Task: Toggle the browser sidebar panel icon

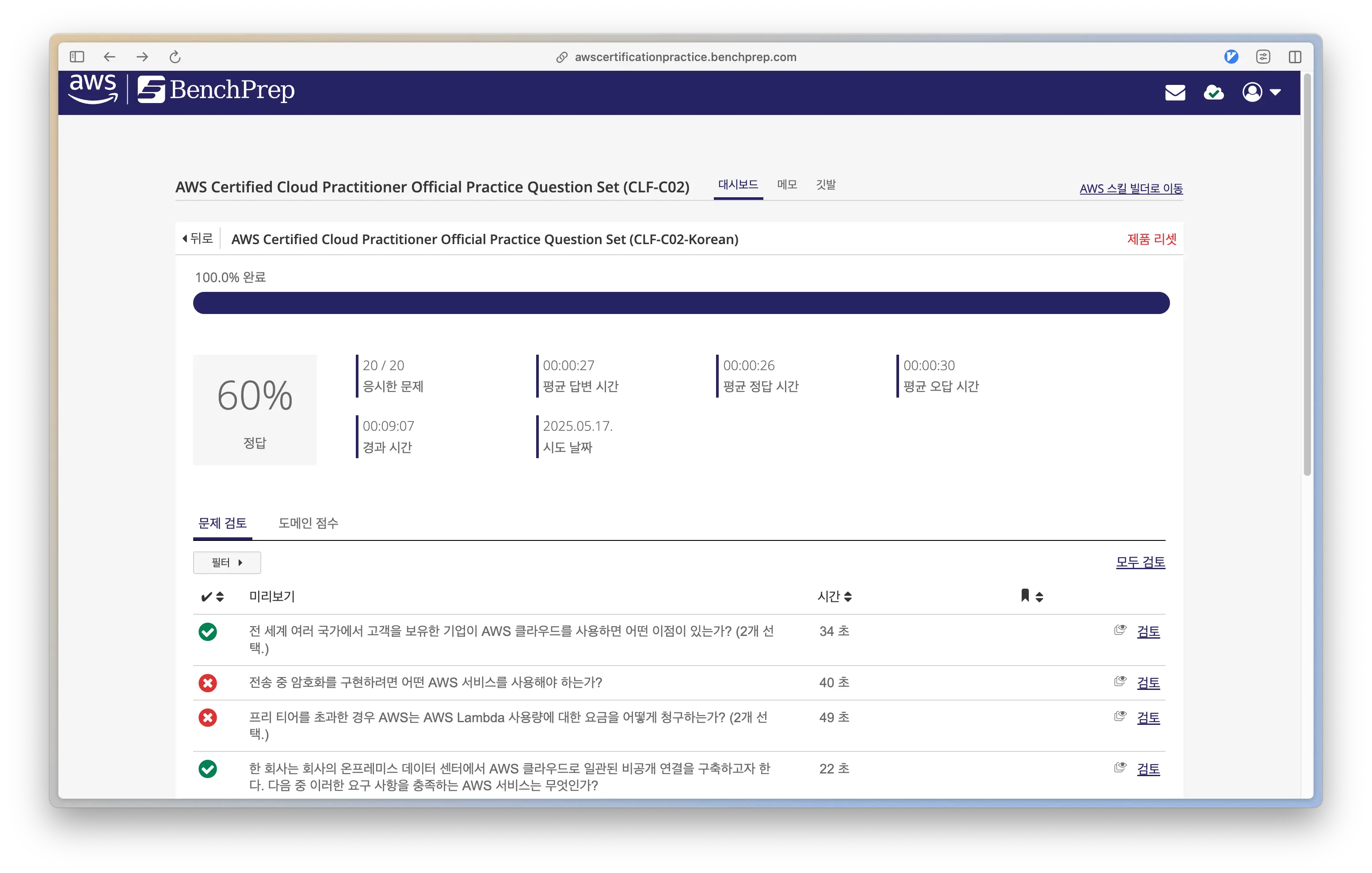Action: tap(77, 57)
